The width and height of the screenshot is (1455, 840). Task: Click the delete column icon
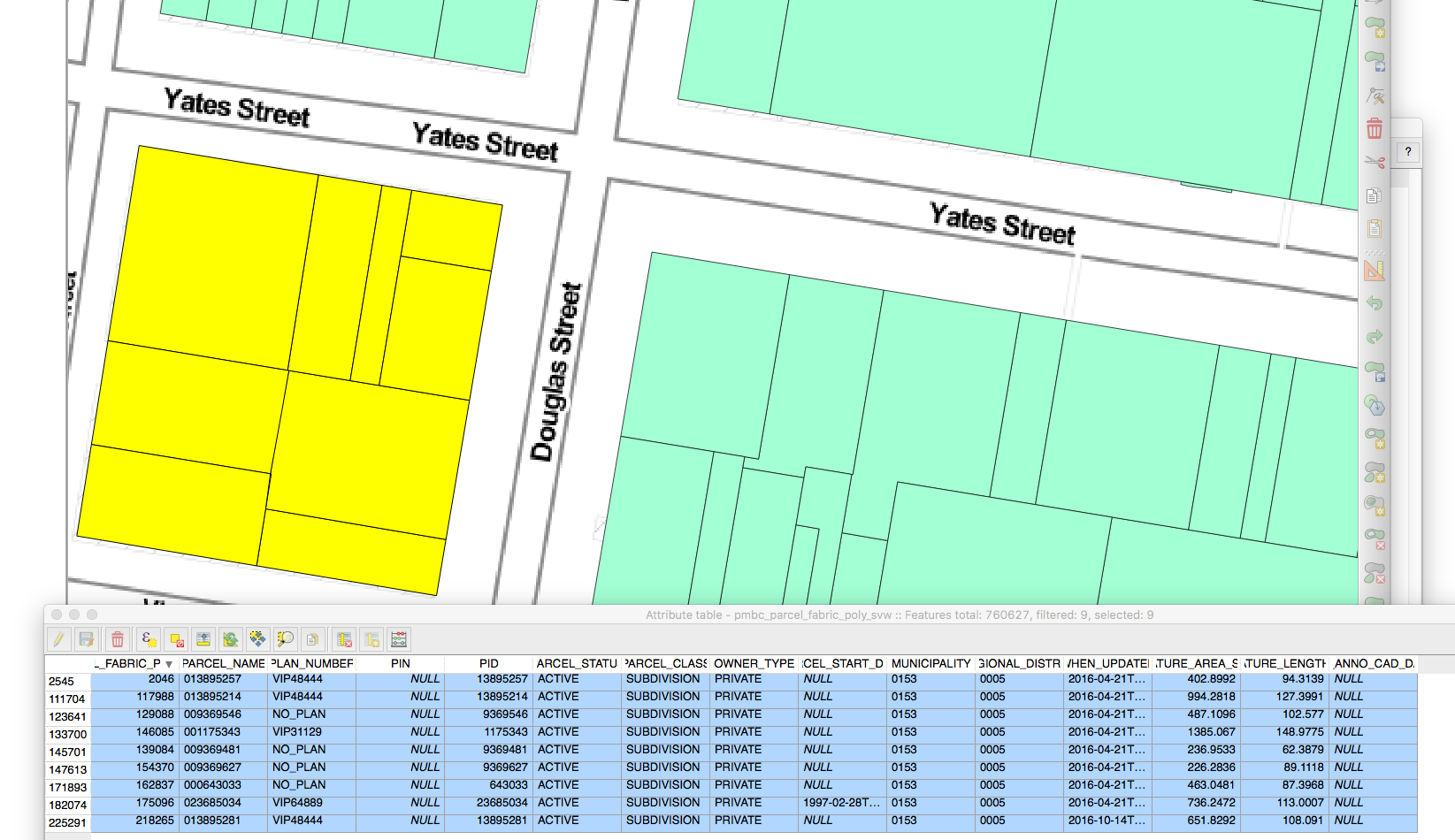click(344, 639)
